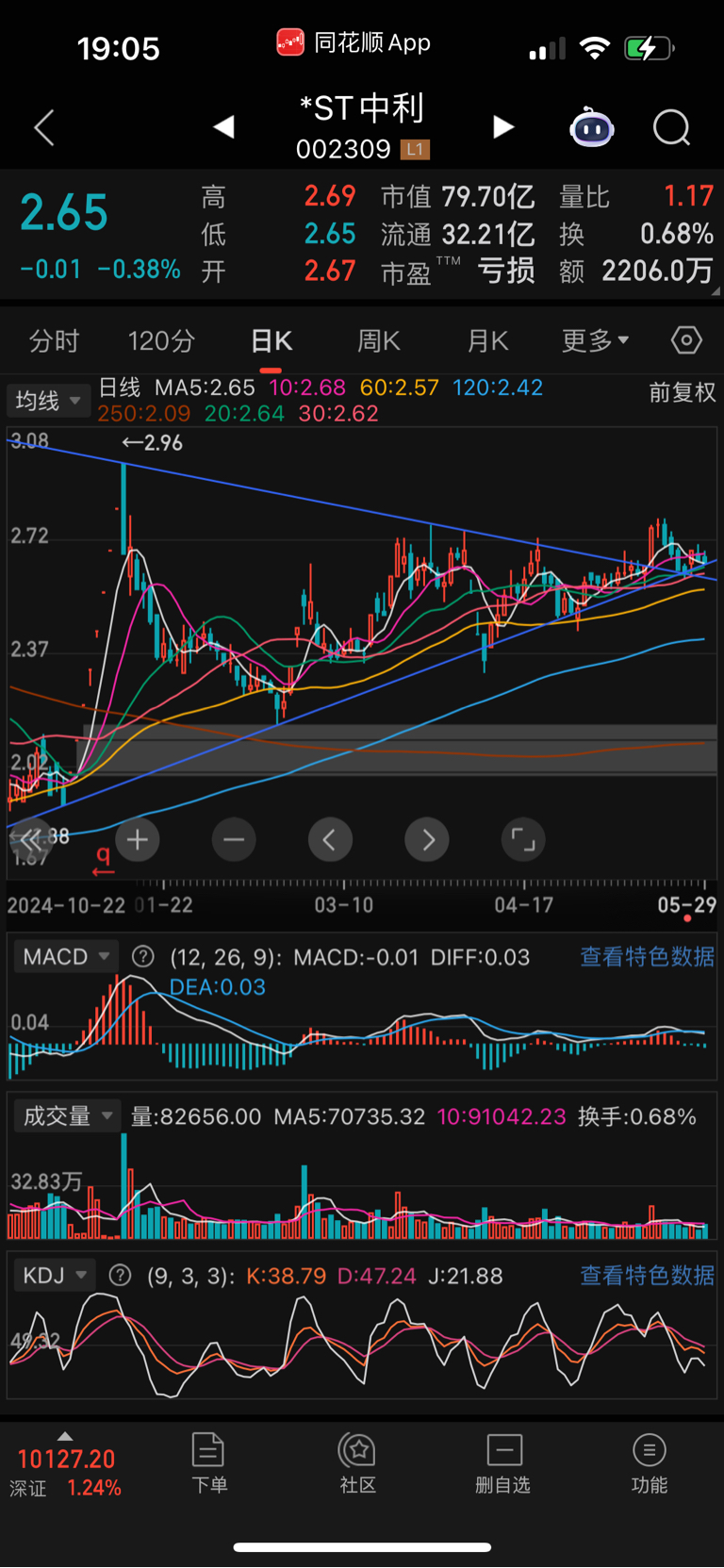Viewport: 724px width, 1568px height.
Task: Tap the DEA:0.03 label
Action: 218,987
